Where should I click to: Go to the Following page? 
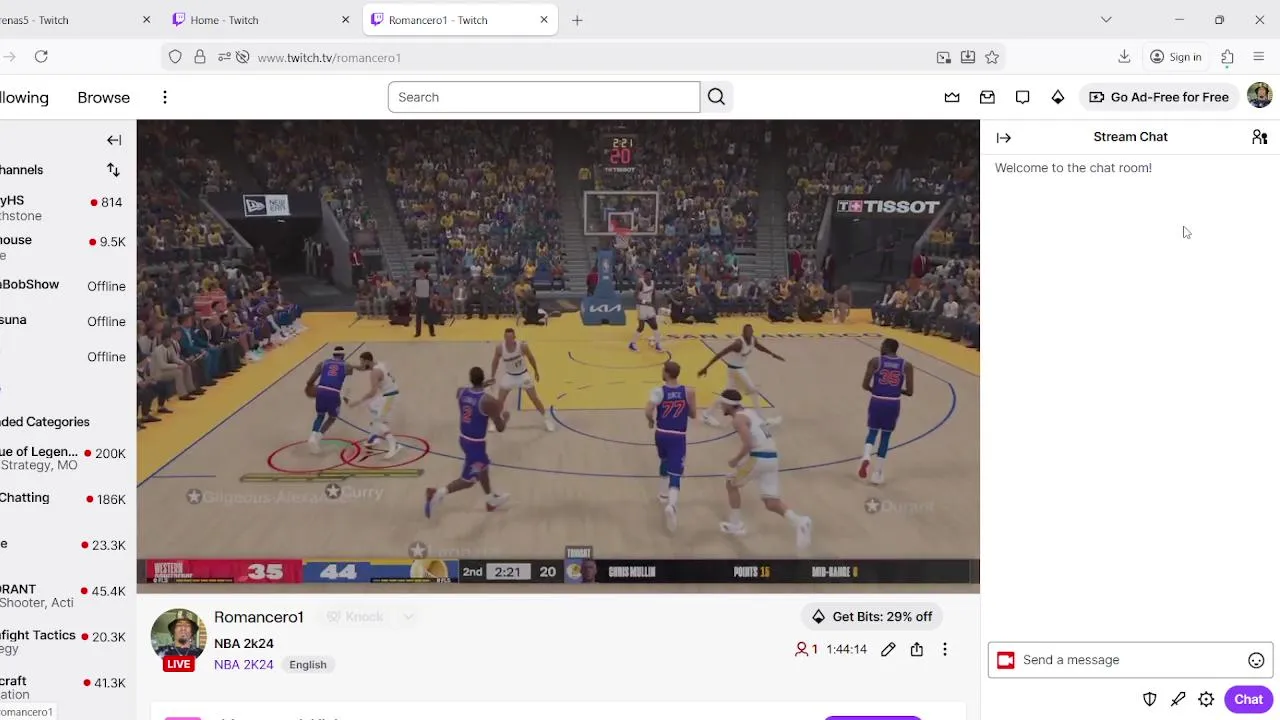pyautogui.click(x=24, y=97)
